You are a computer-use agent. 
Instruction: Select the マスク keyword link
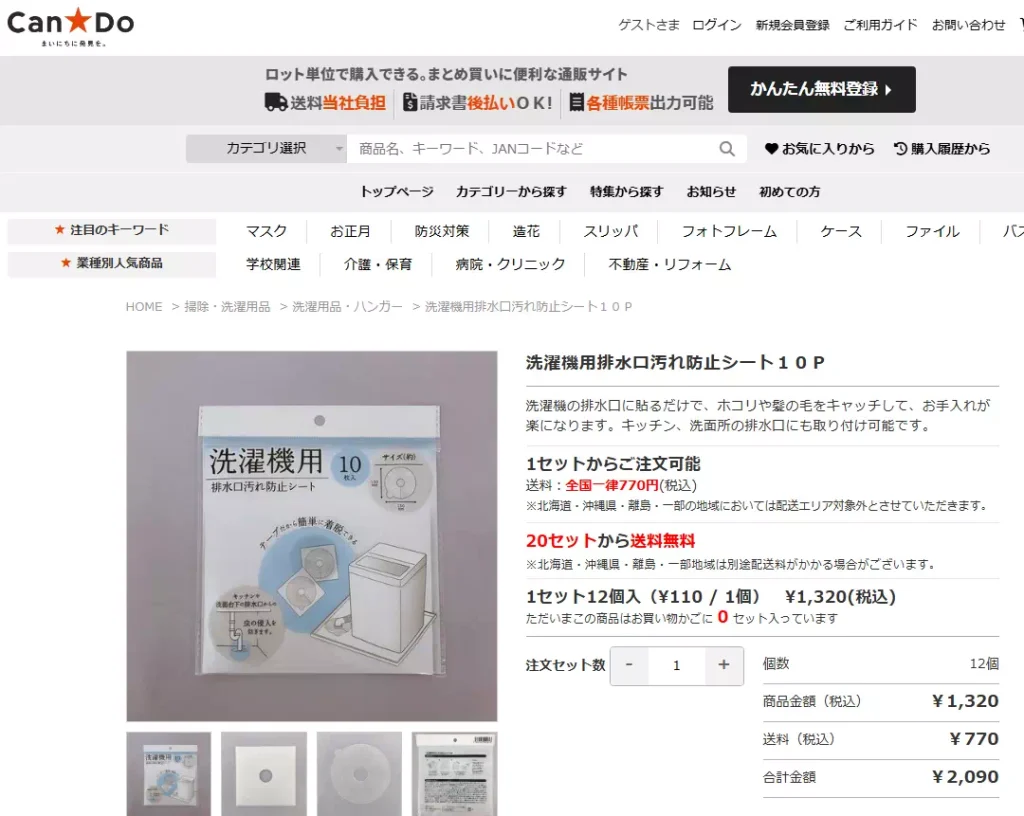tap(266, 231)
